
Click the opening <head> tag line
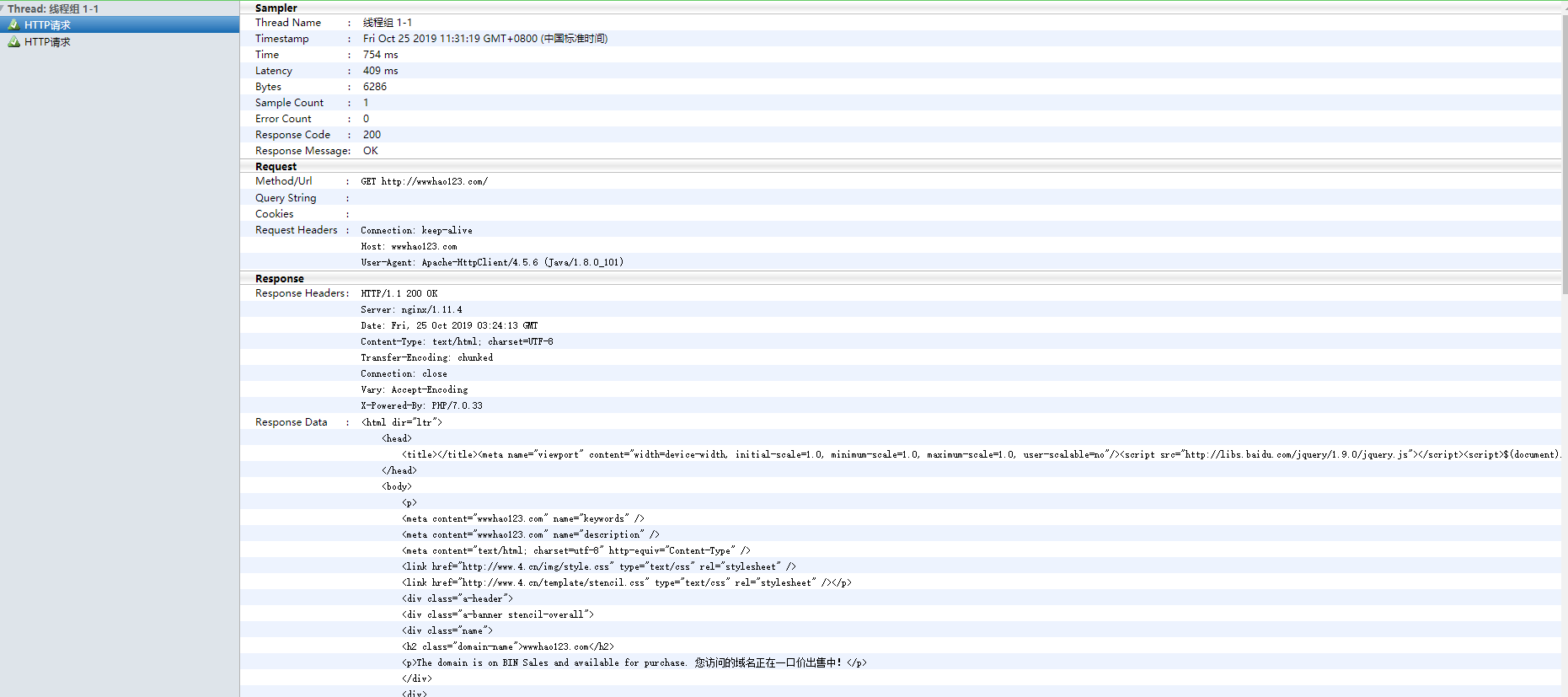click(x=397, y=438)
